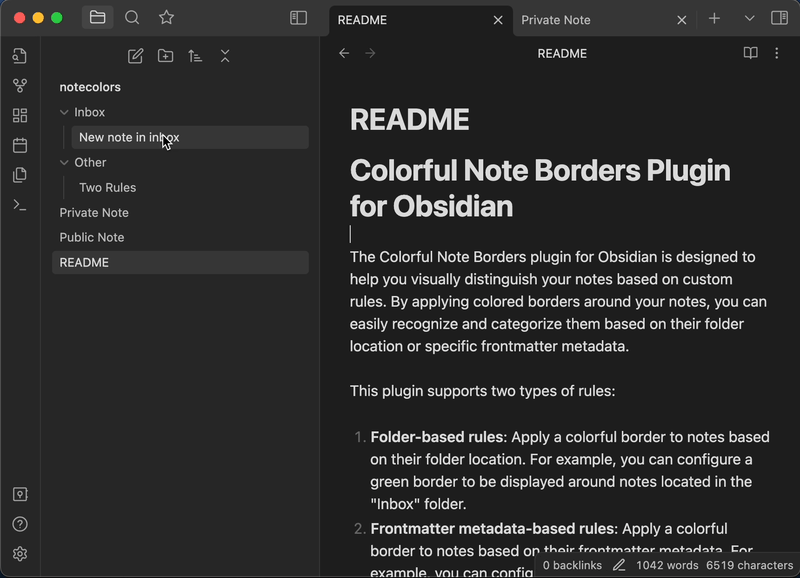The image size is (800, 578).
Task: Click the notecolors vault title
Action: (x=90, y=87)
